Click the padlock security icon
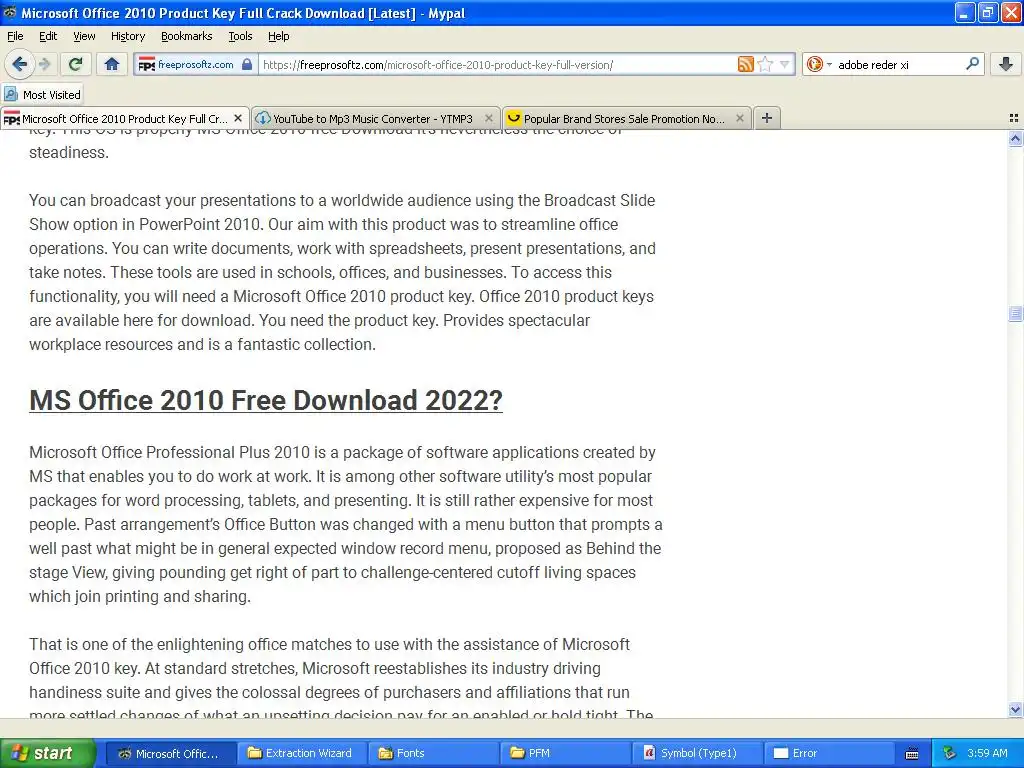The height and width of the screenshot is (768, 1024). (x=247, y=64)
